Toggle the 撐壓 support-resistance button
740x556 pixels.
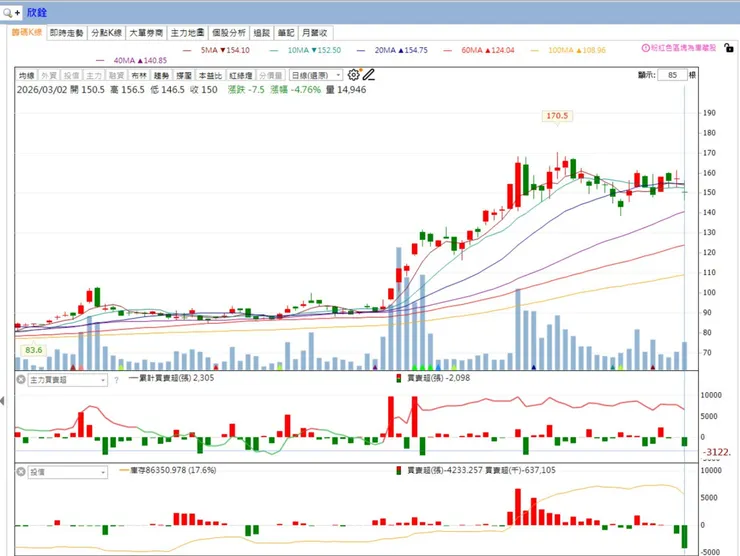pos(184,76)
